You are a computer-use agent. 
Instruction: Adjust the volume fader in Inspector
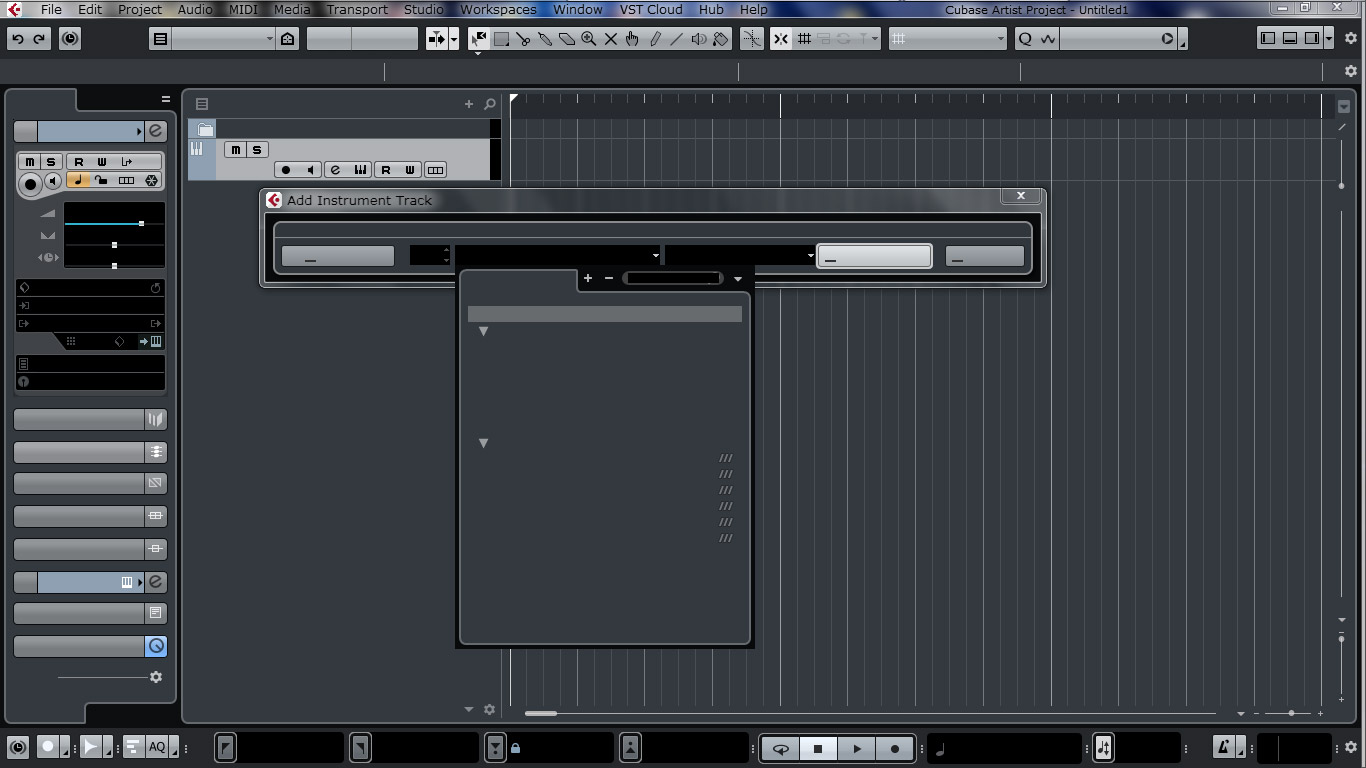(x=141, y=223)
